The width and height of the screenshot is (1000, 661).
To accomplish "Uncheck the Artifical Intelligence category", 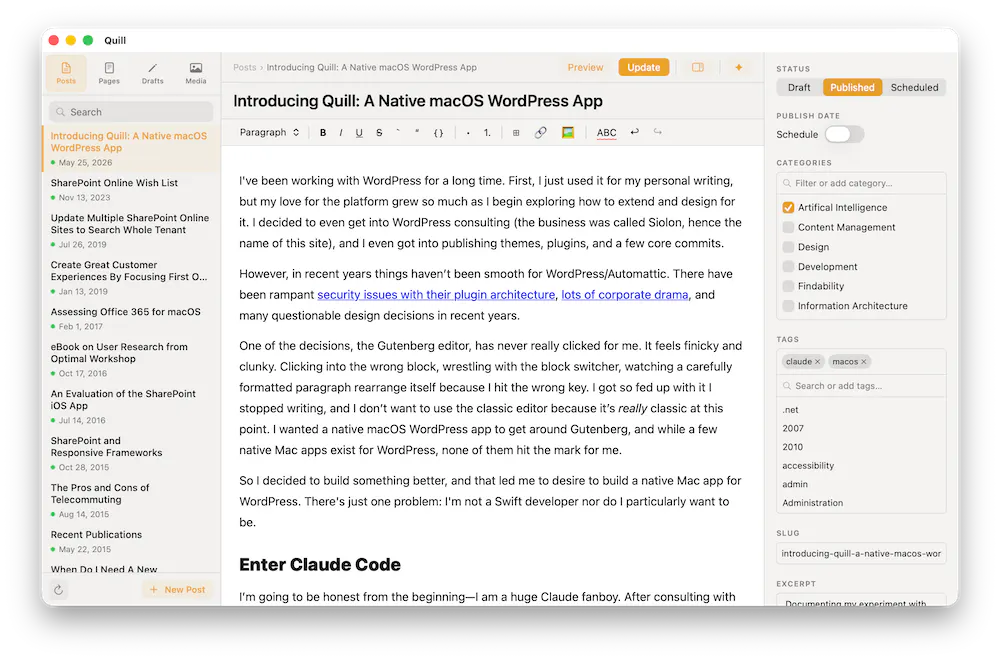I will pyautogui.click(x=788, y=207).
